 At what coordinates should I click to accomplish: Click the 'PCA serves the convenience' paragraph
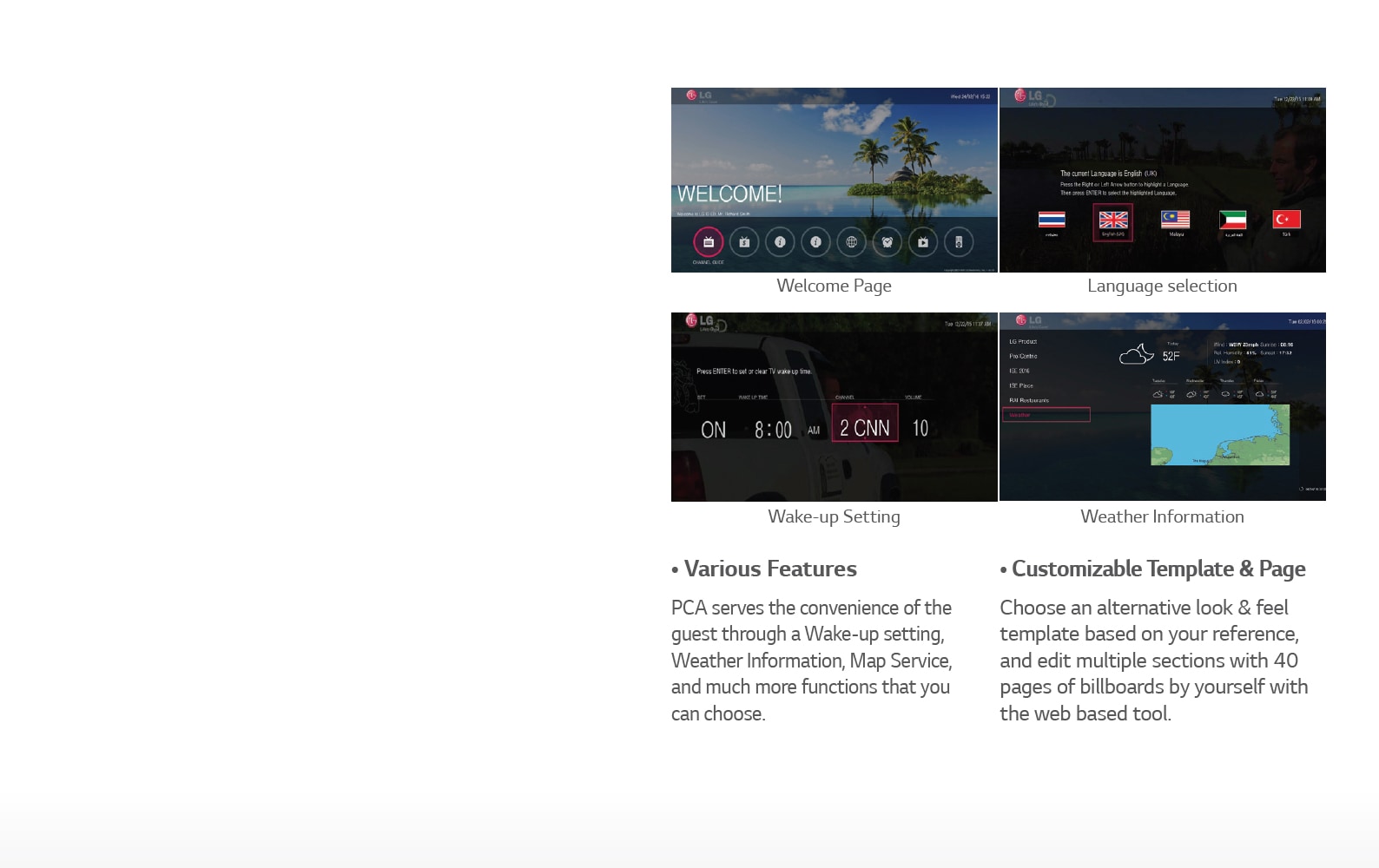[811, 661]
